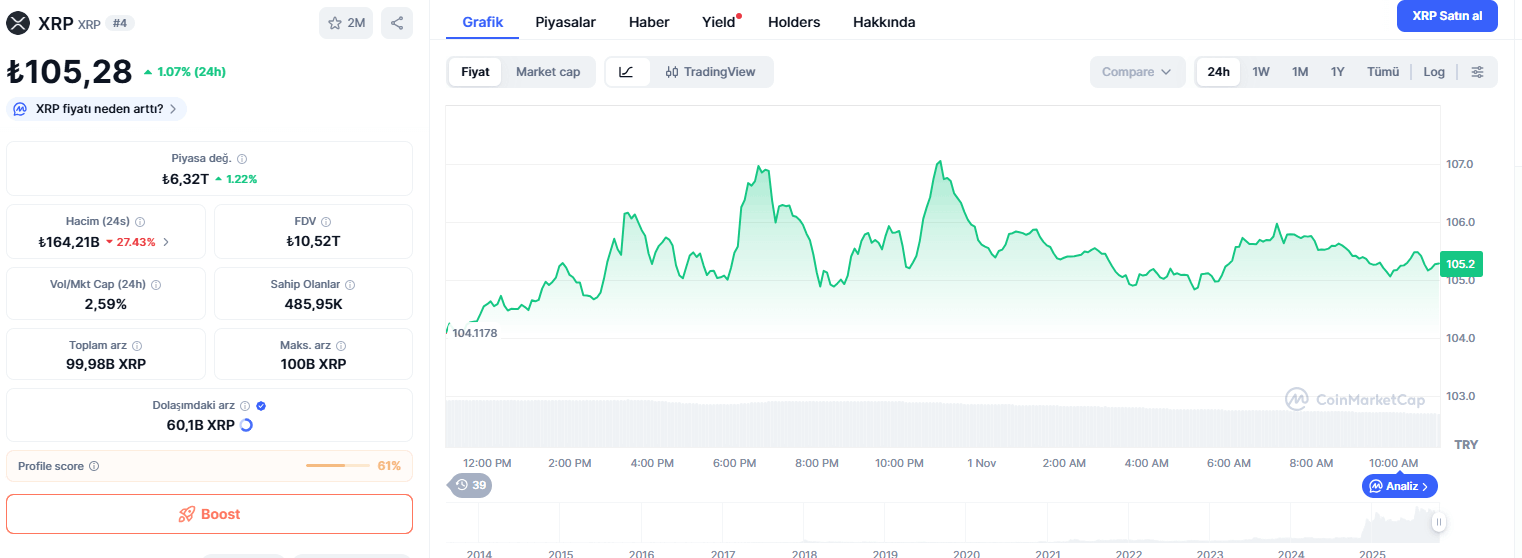Open the Haber tab
1522x558 pixels.
649,22
